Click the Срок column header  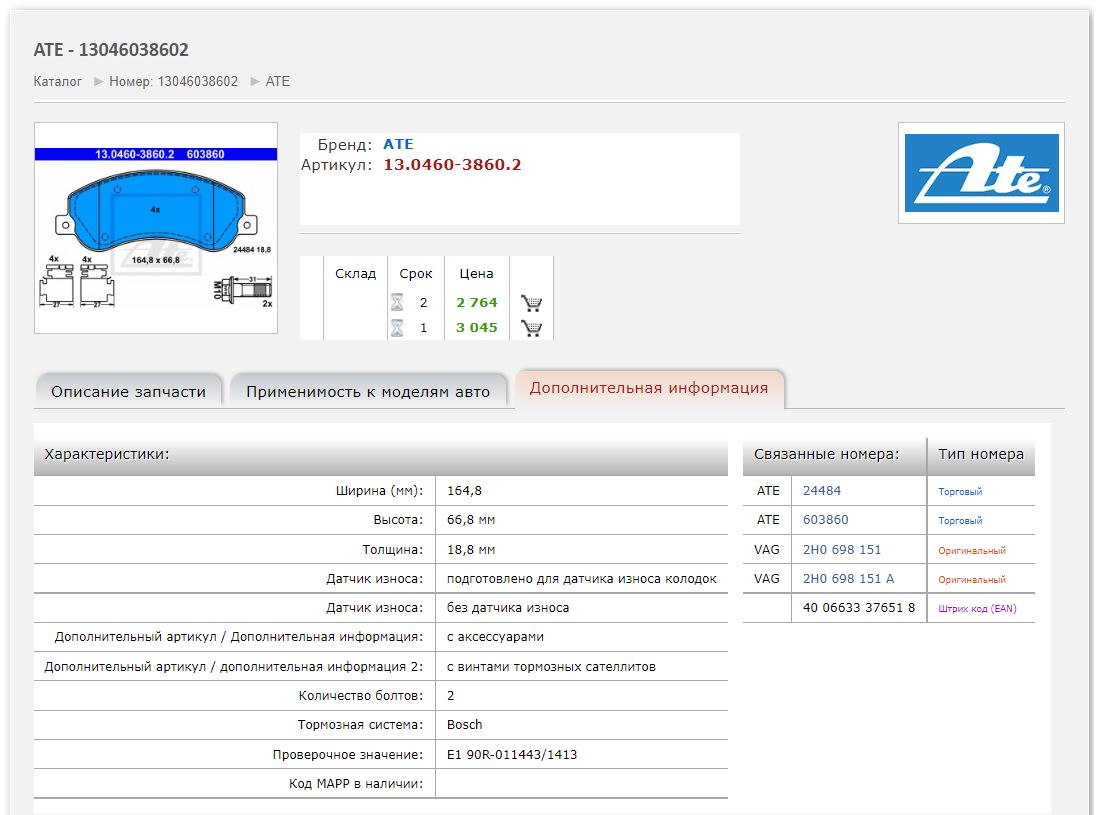coord(416,274)
